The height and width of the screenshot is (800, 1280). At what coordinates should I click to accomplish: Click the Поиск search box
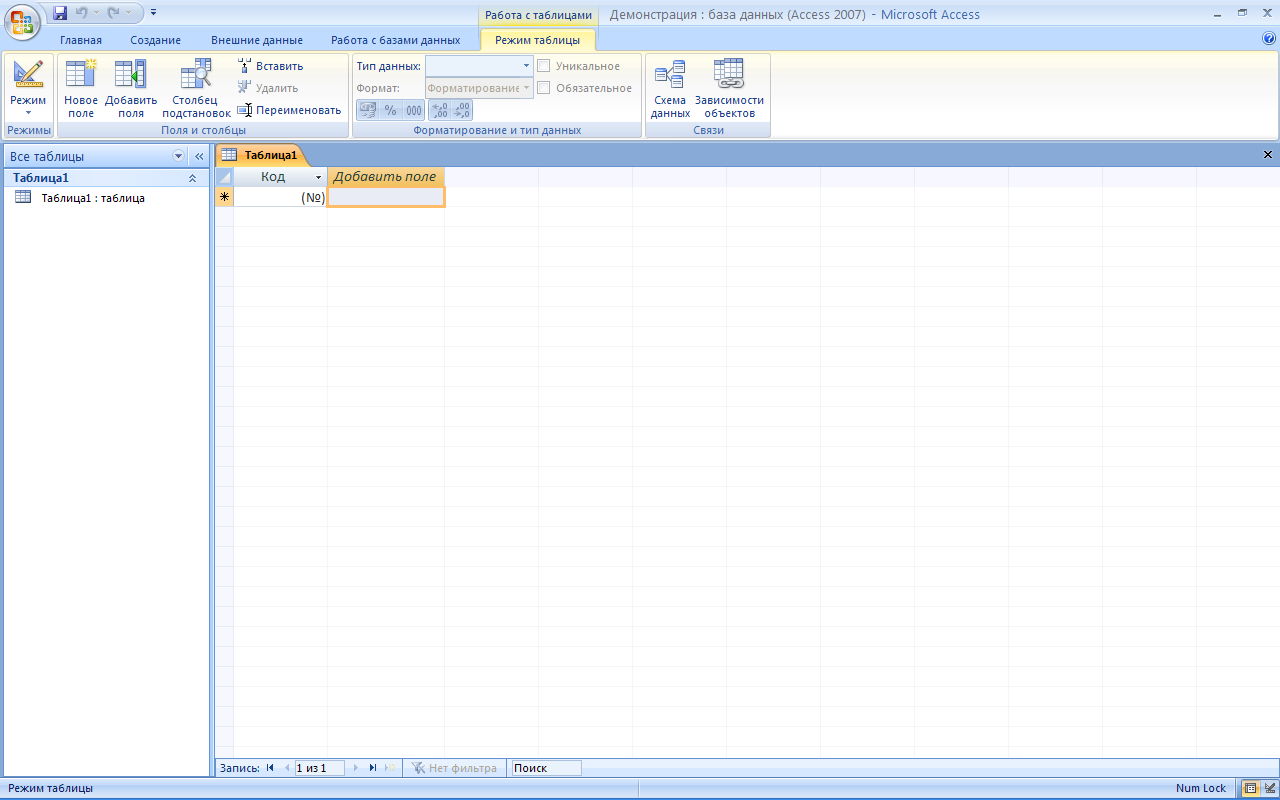pos(546,768)
